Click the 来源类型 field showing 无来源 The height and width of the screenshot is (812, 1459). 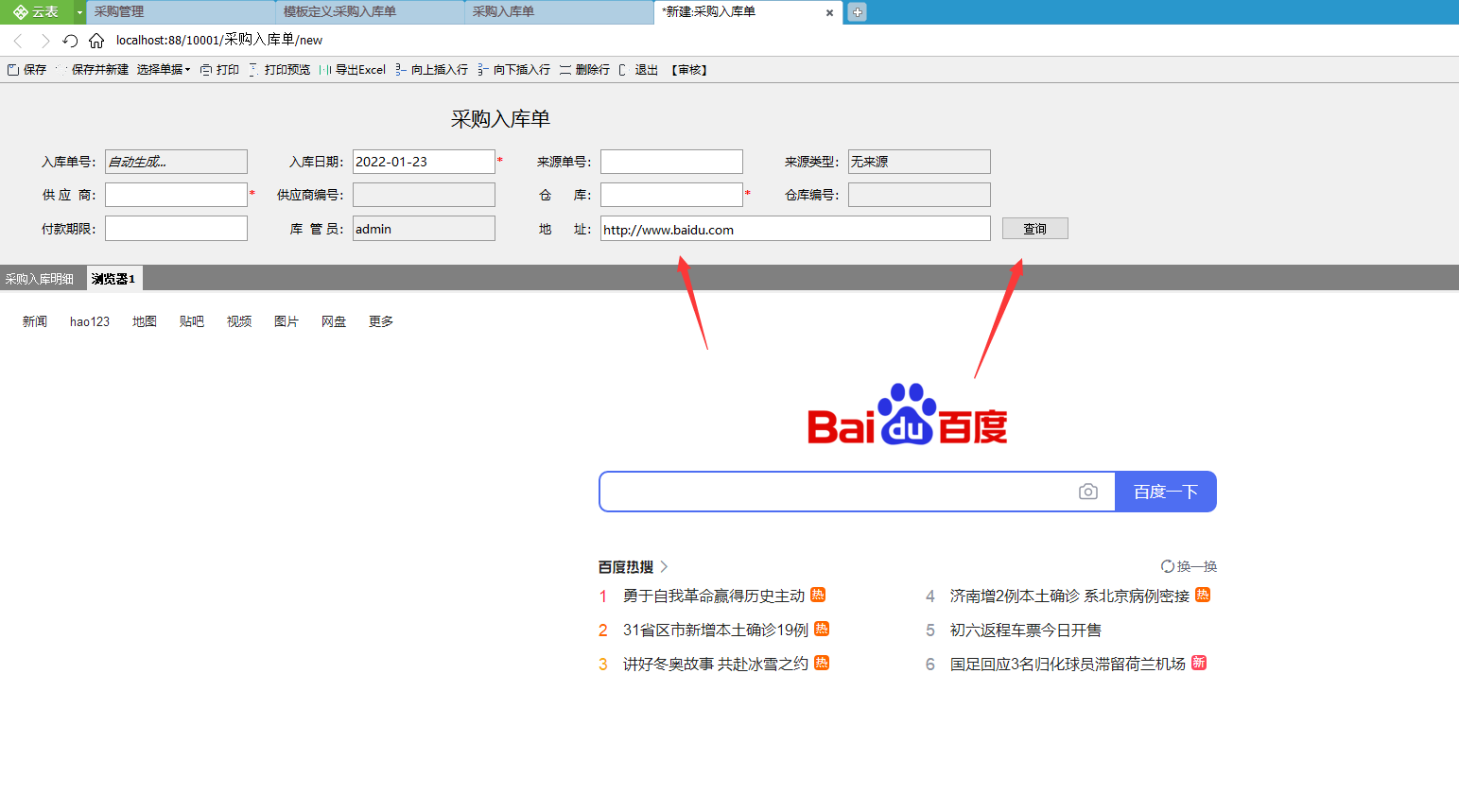[x=919, y=162]
